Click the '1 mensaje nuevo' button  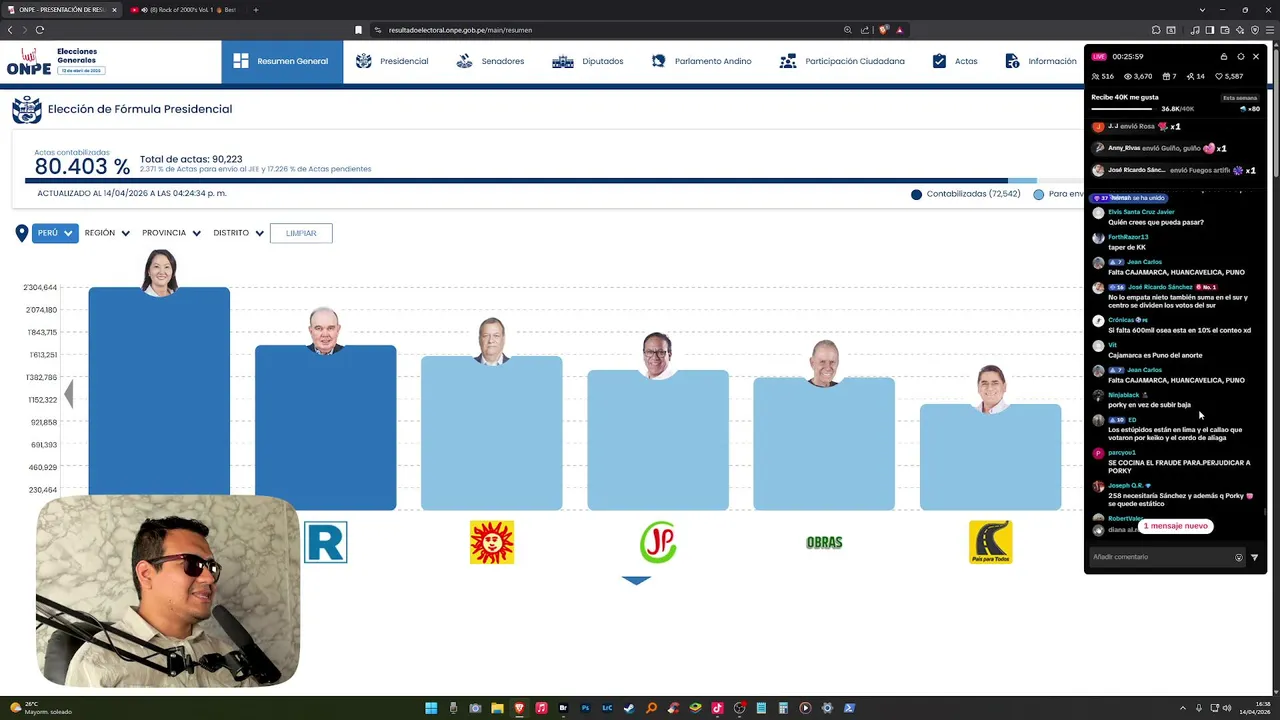coord(1176,526)
